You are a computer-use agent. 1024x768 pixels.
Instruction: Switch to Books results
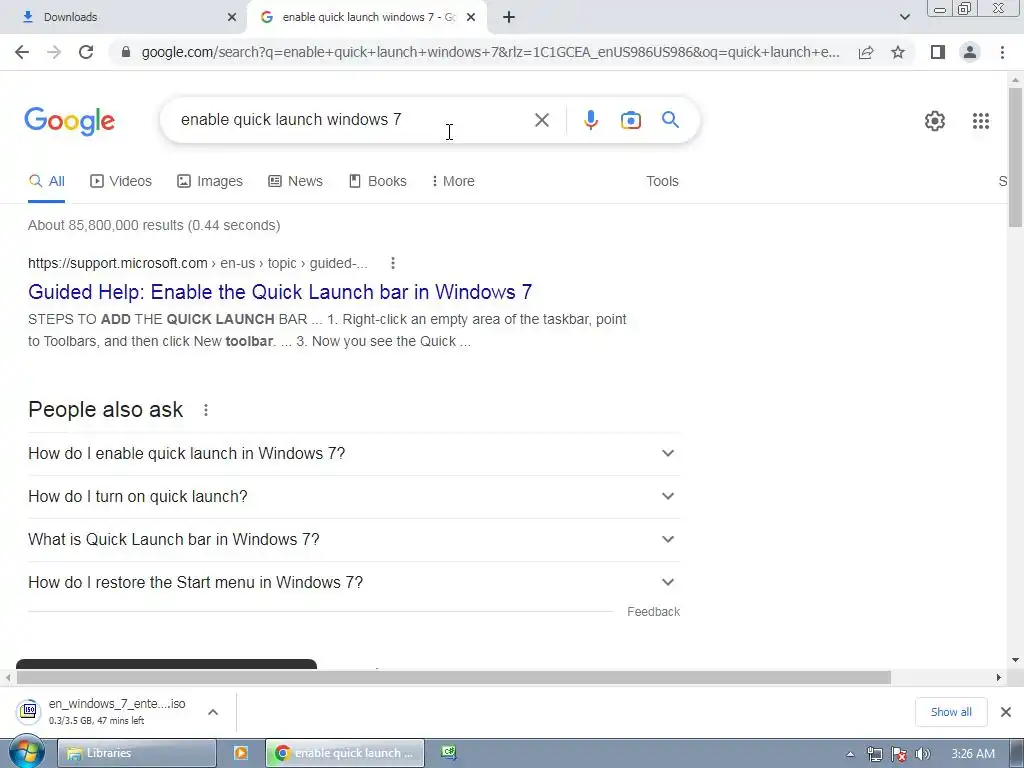377,182
